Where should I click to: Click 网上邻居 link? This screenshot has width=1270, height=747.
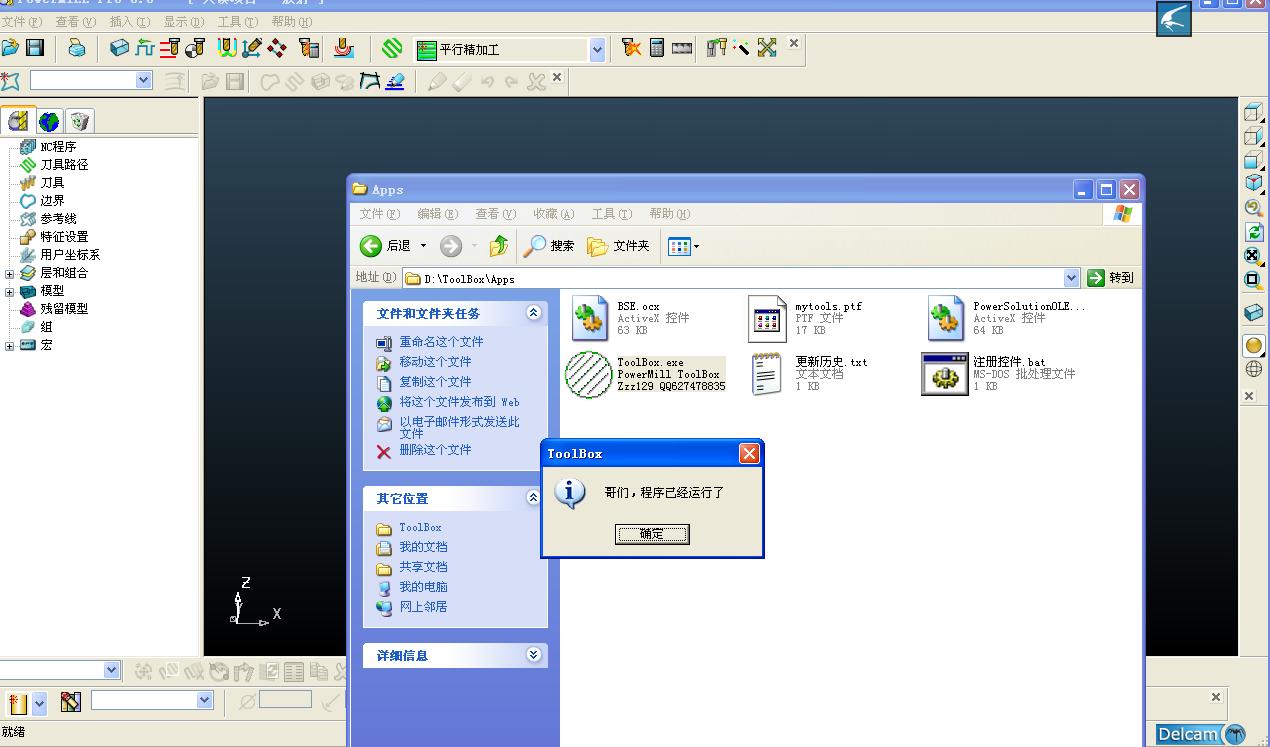(423, 607)
